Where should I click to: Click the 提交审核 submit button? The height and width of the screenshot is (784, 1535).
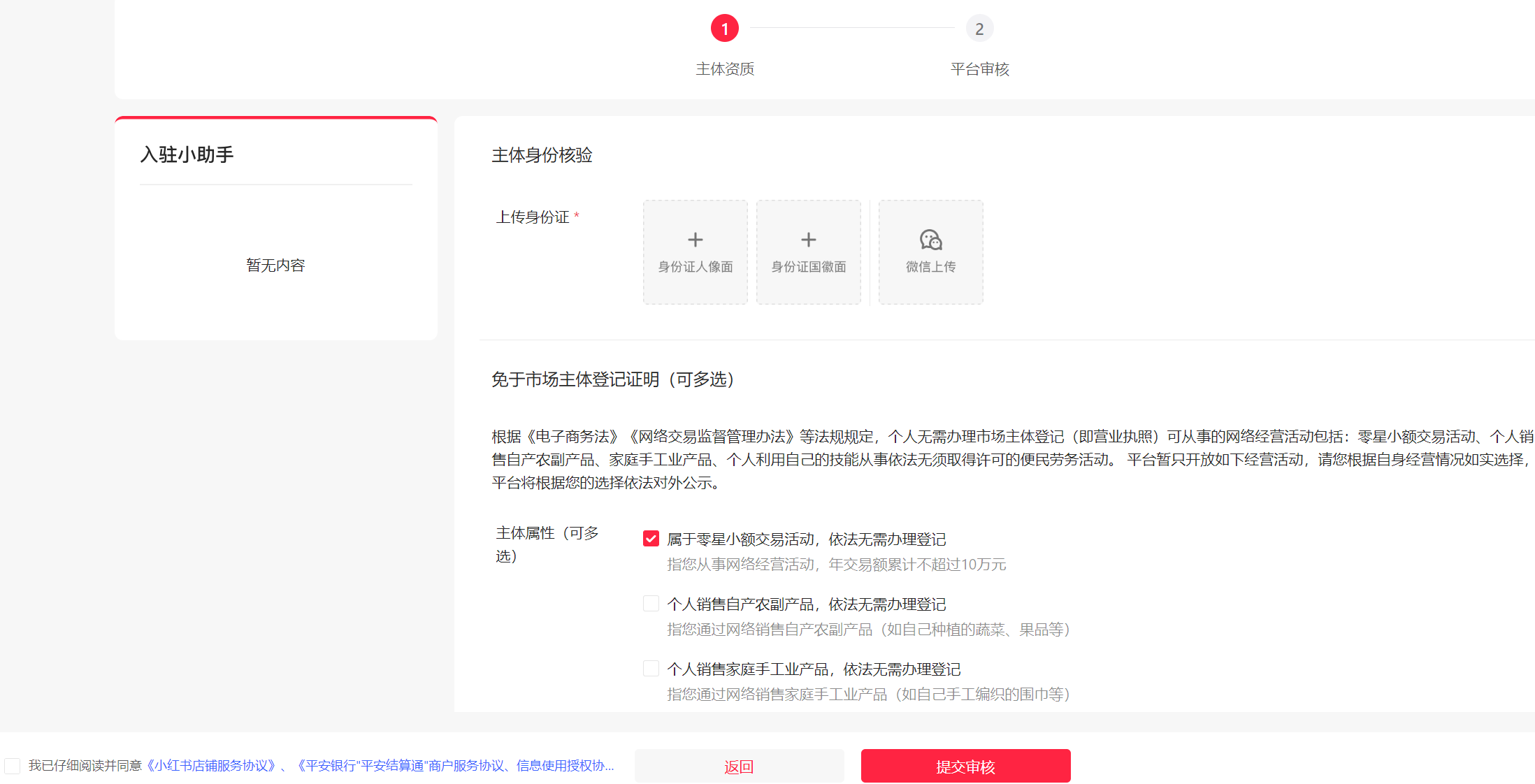965,766
